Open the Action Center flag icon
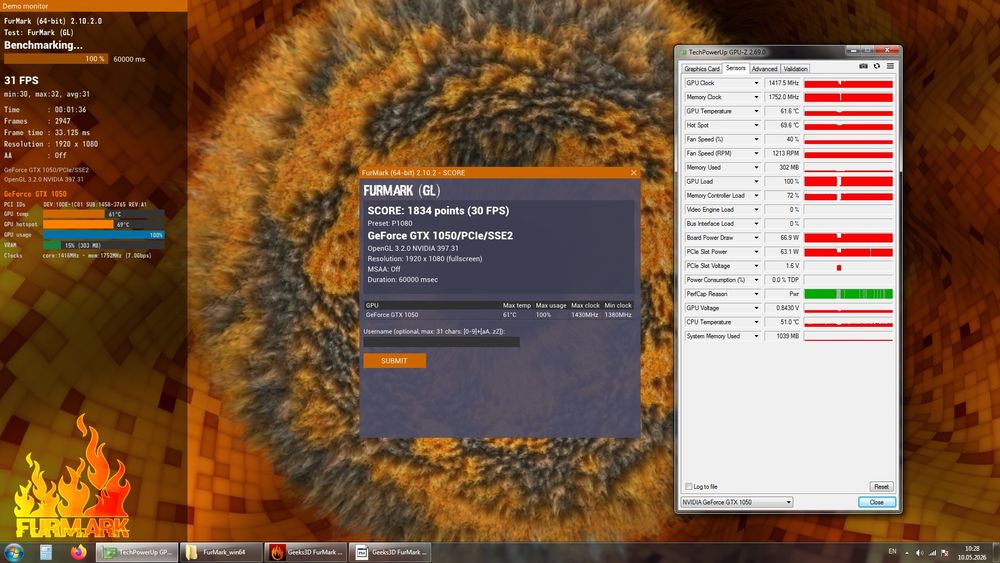Screen dimensions: 1000x563 click(x=945, y=552)
